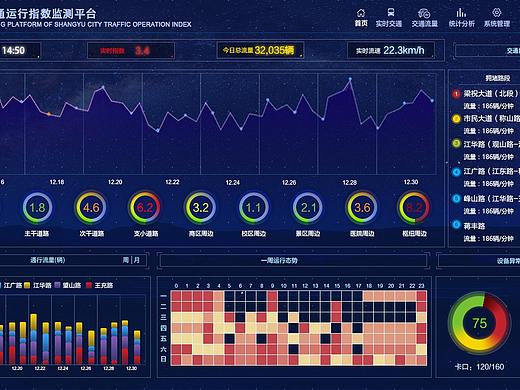Select olive marker beside 江华路 road entry

[456, 144]
